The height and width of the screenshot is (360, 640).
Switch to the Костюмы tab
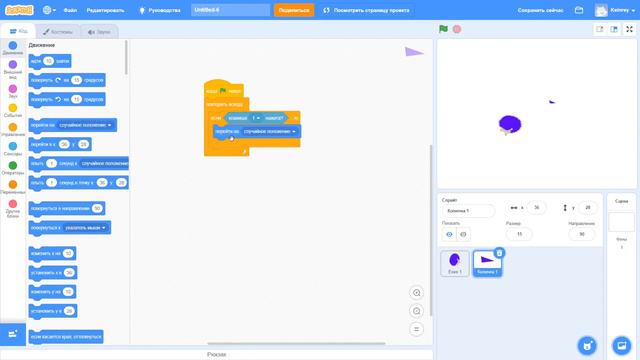[58, 32]
